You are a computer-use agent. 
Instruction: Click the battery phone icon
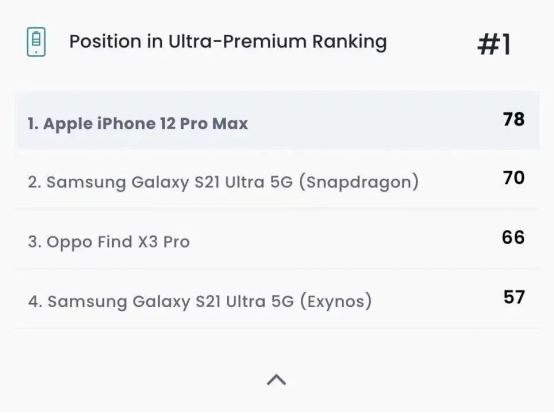click(36, 42)
